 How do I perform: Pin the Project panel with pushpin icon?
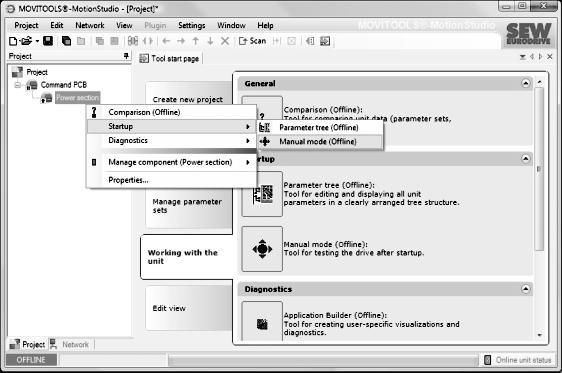coord(126,56)
